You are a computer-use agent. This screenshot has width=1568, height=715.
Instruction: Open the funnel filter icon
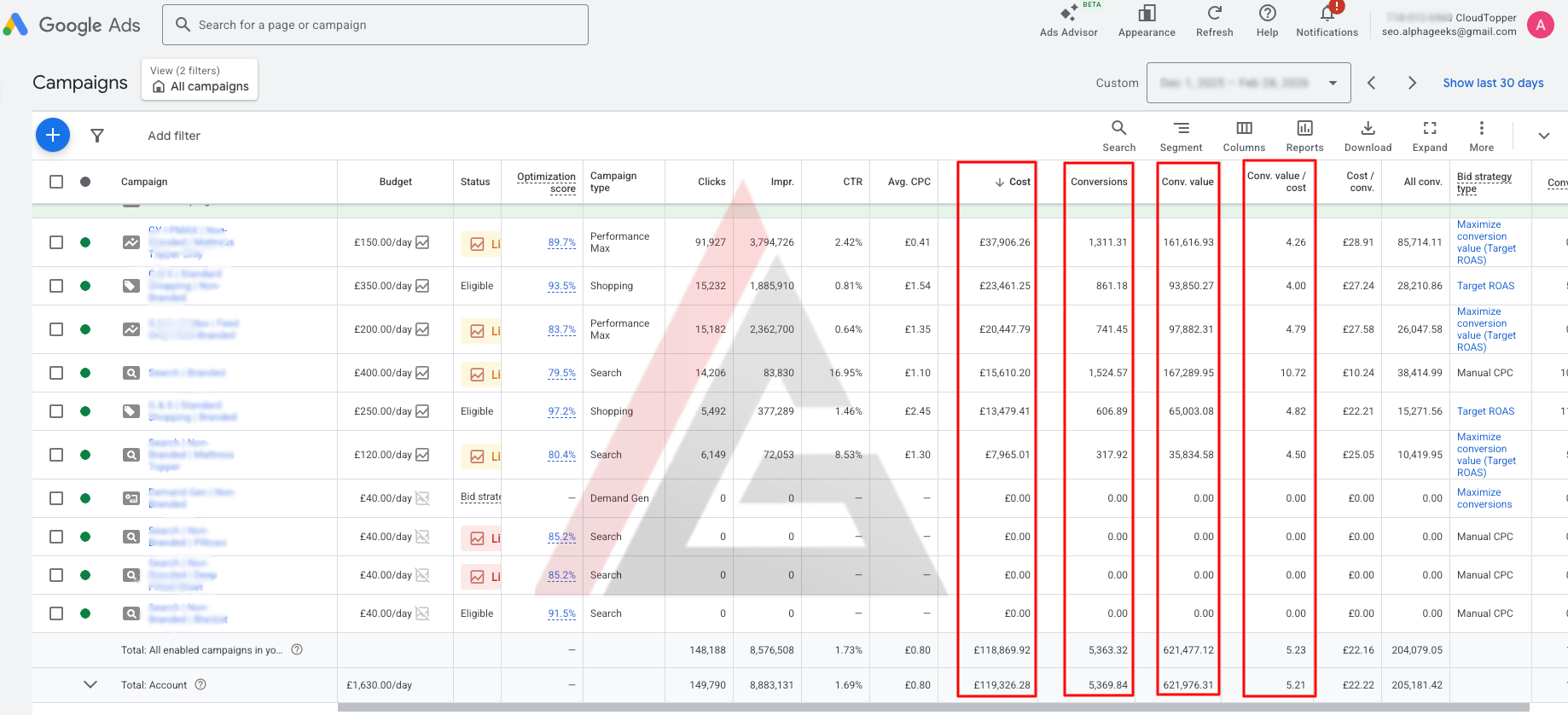point(97,136)
